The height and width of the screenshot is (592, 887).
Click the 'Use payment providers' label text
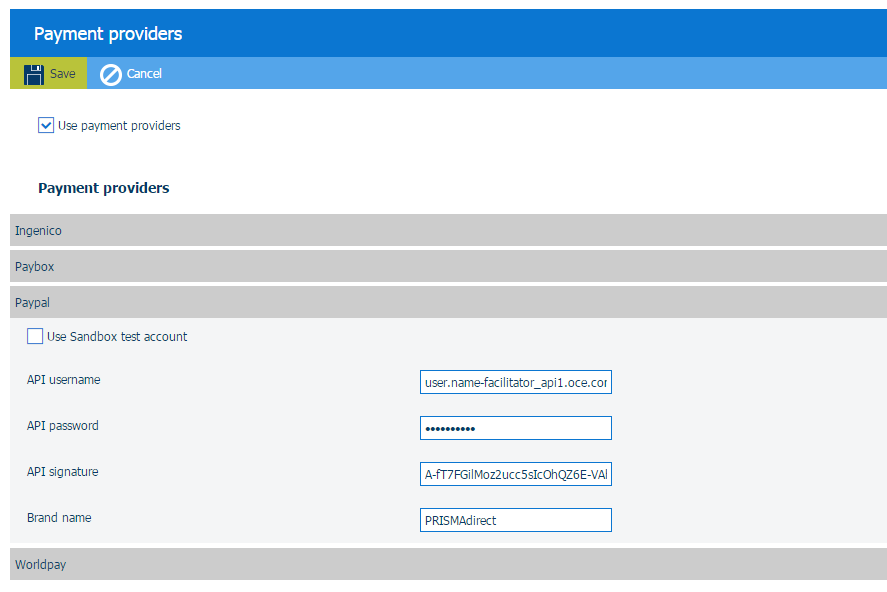[119, 126]
